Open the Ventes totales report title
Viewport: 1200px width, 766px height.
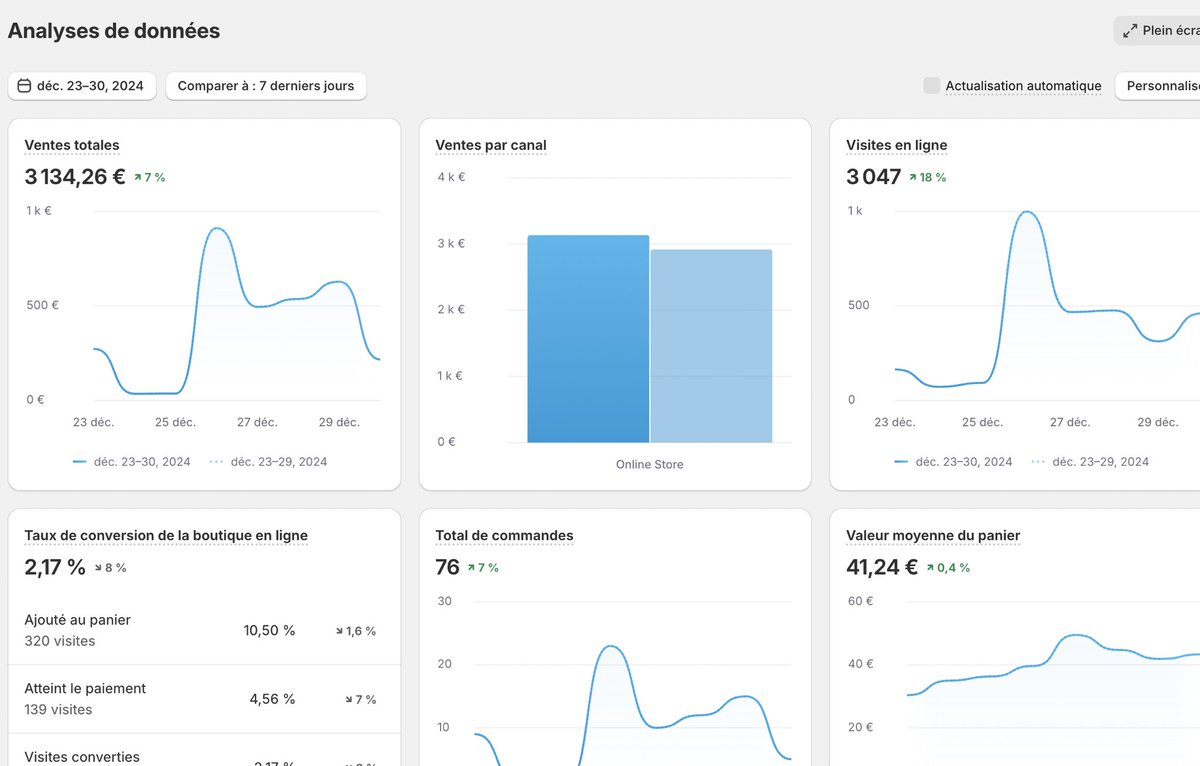tap(72, 145)
